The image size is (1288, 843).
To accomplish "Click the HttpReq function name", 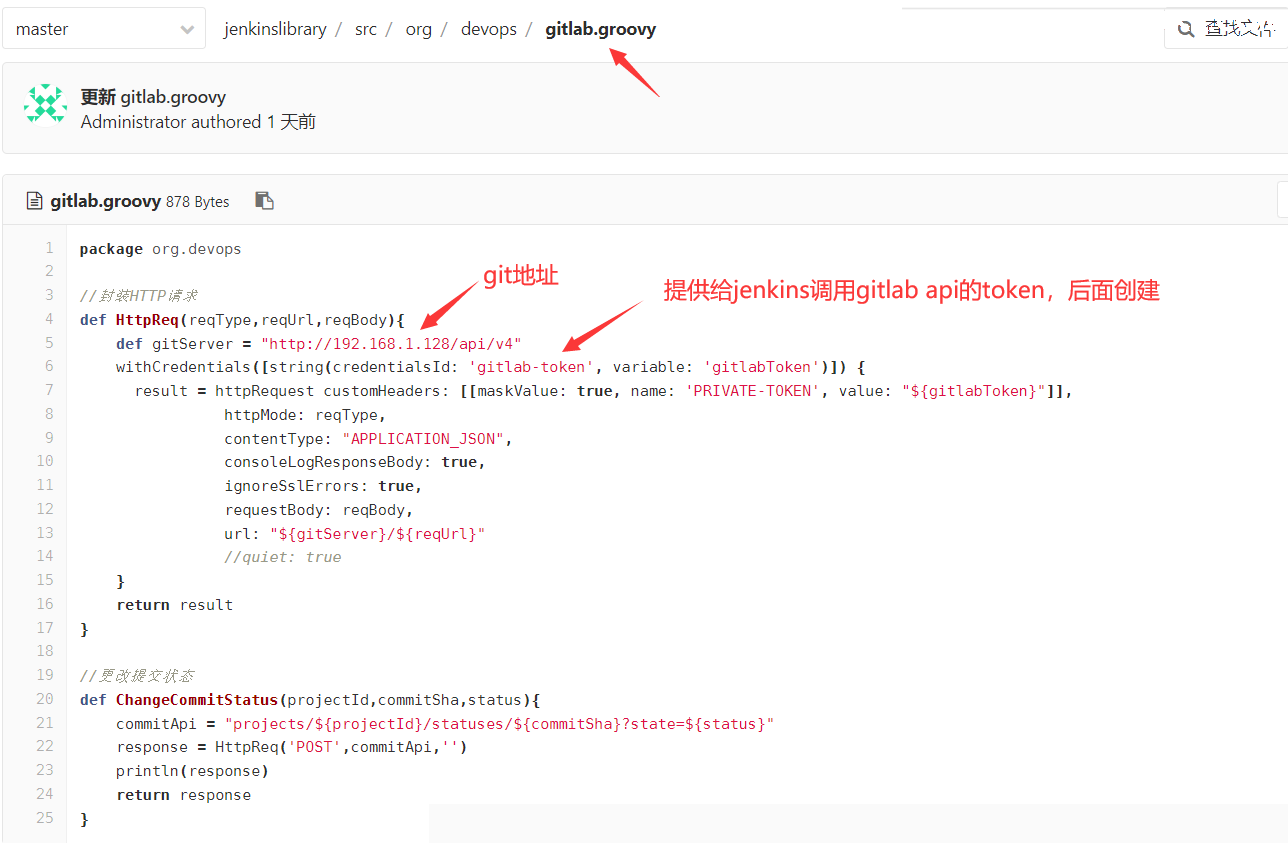I will tap(148, 320).
